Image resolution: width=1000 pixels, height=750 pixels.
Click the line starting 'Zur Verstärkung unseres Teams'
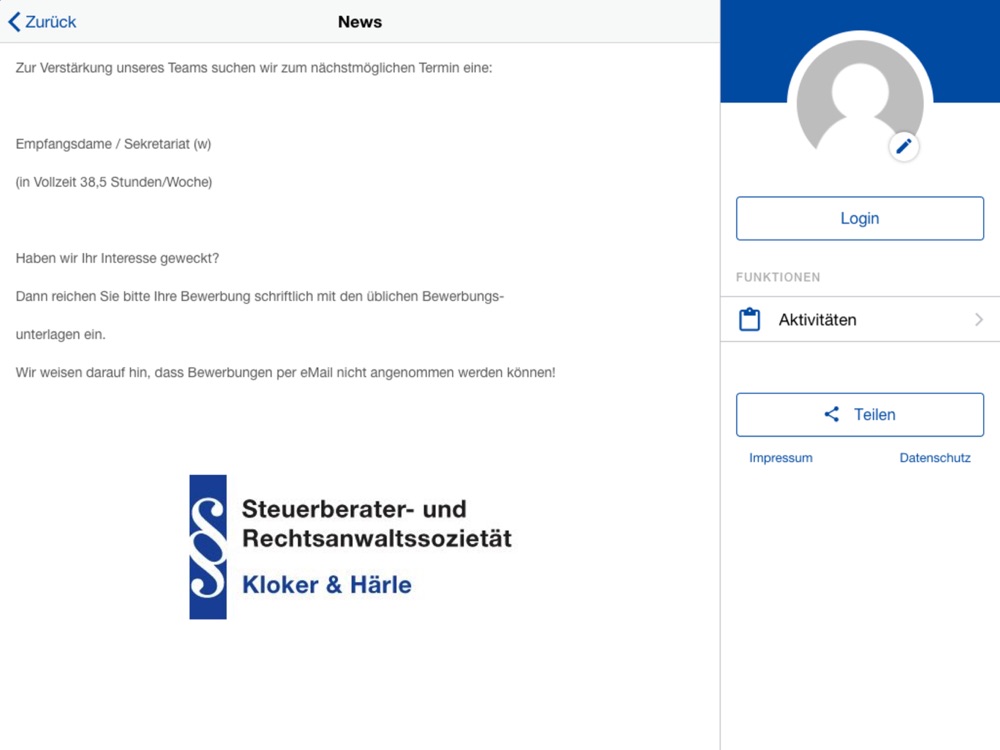click(254, 68)
